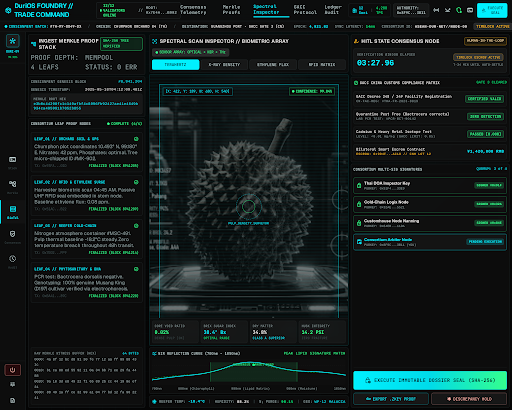This screenshot has height=410, width=512.
Task: Select the Terahertz scan mode tab
Action: click(176, 65)
